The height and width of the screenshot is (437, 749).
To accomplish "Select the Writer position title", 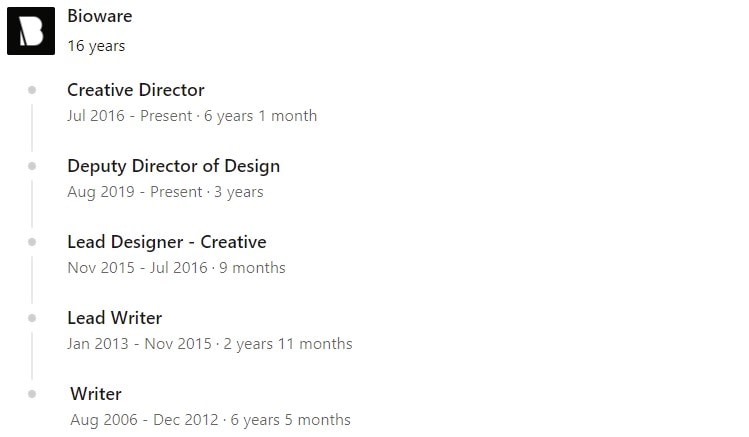I will coord(96,394).
